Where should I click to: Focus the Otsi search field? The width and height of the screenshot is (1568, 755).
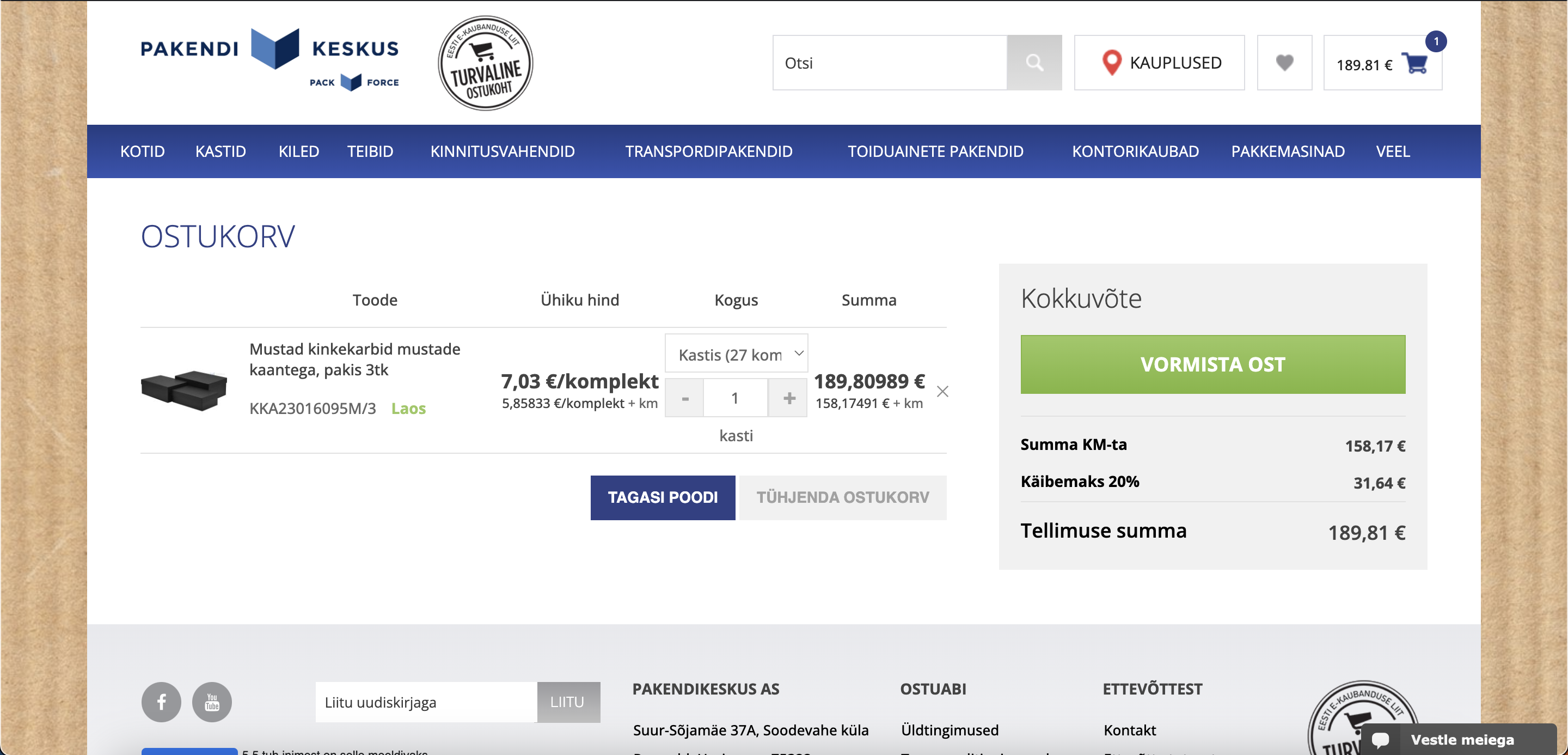889,63
